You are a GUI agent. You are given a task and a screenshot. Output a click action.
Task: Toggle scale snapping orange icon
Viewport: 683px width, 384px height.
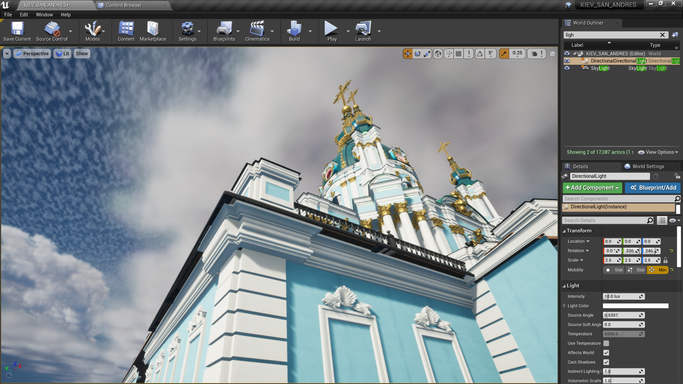(504, 54)
